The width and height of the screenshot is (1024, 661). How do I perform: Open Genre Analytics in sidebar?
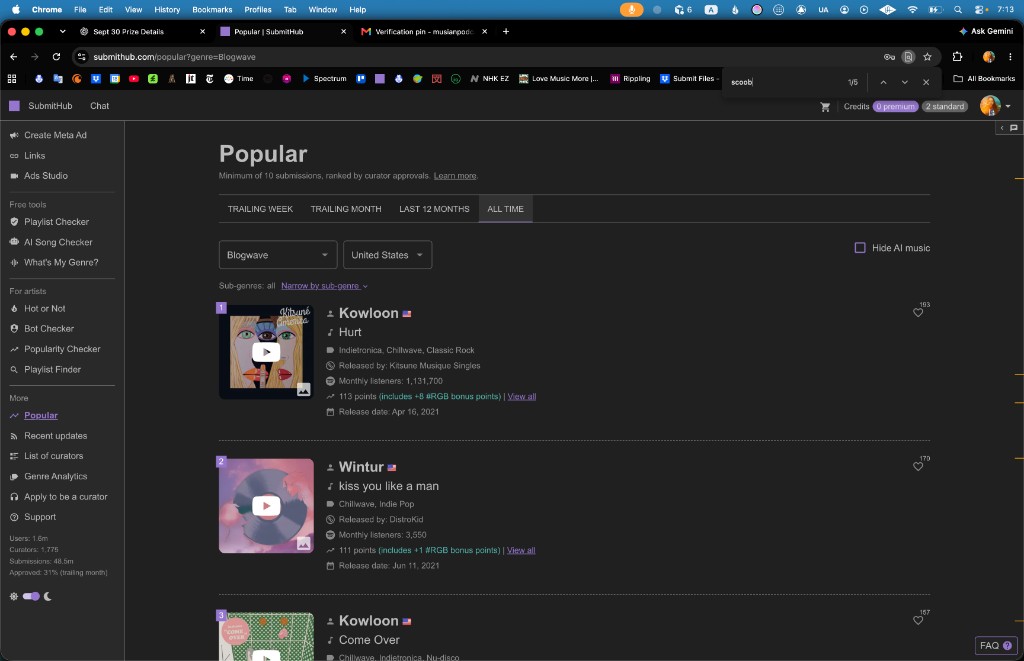pyautogui.click(x=56, y=476)
